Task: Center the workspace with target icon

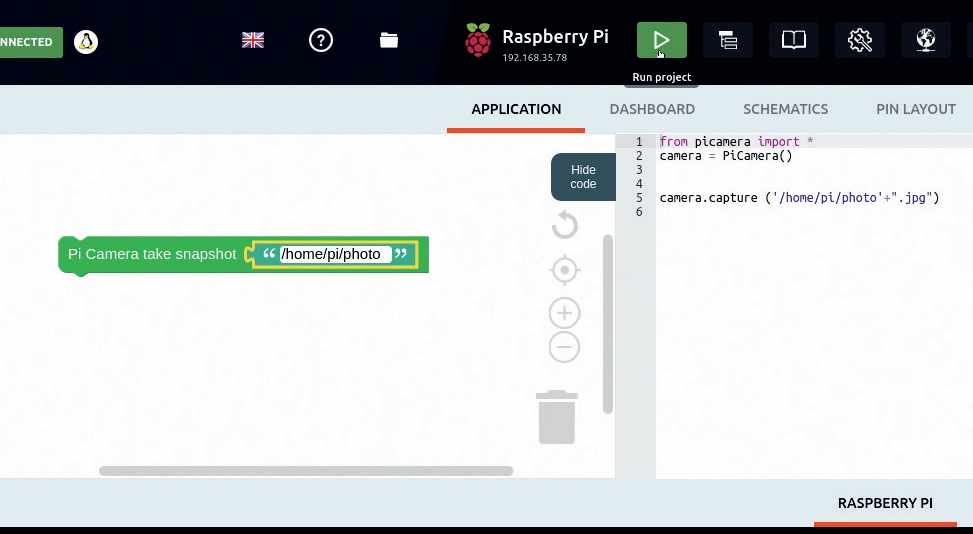Action: (x=565, y=270)
